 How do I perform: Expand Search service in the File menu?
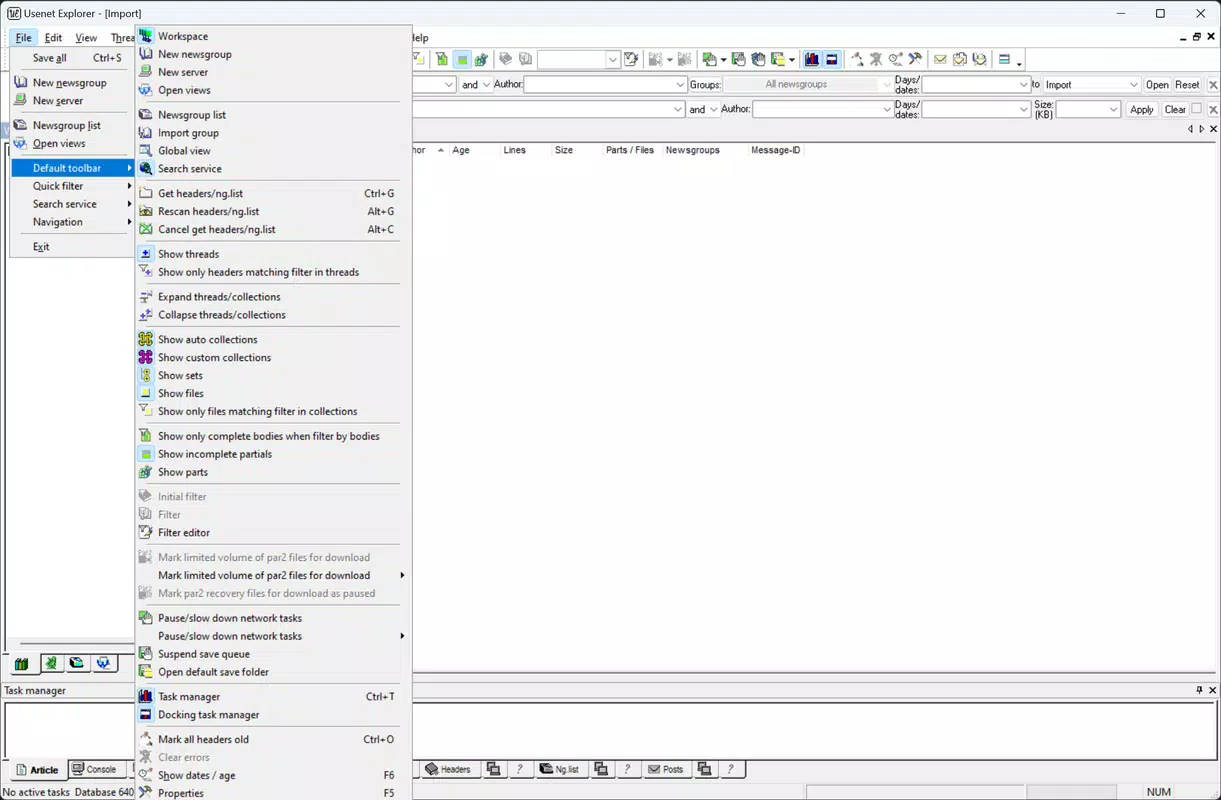tap(72, 204)
